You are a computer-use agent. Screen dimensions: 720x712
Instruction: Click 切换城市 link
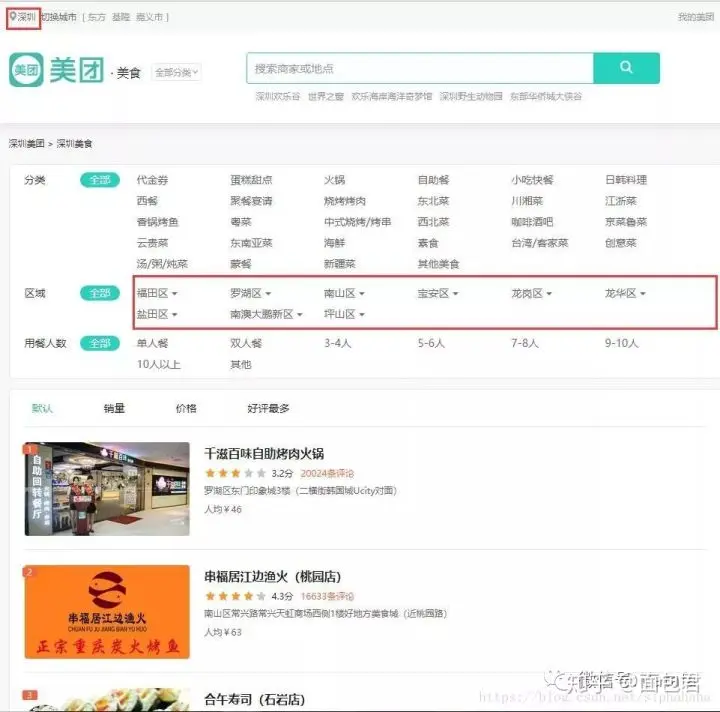(x=59, y=17)
